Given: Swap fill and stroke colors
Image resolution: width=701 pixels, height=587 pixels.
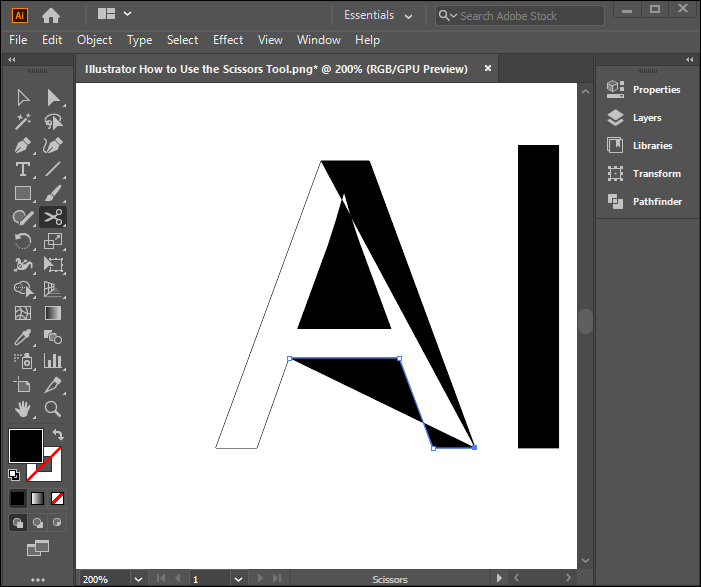Looking at the screenshot, I should pos(58,435).
